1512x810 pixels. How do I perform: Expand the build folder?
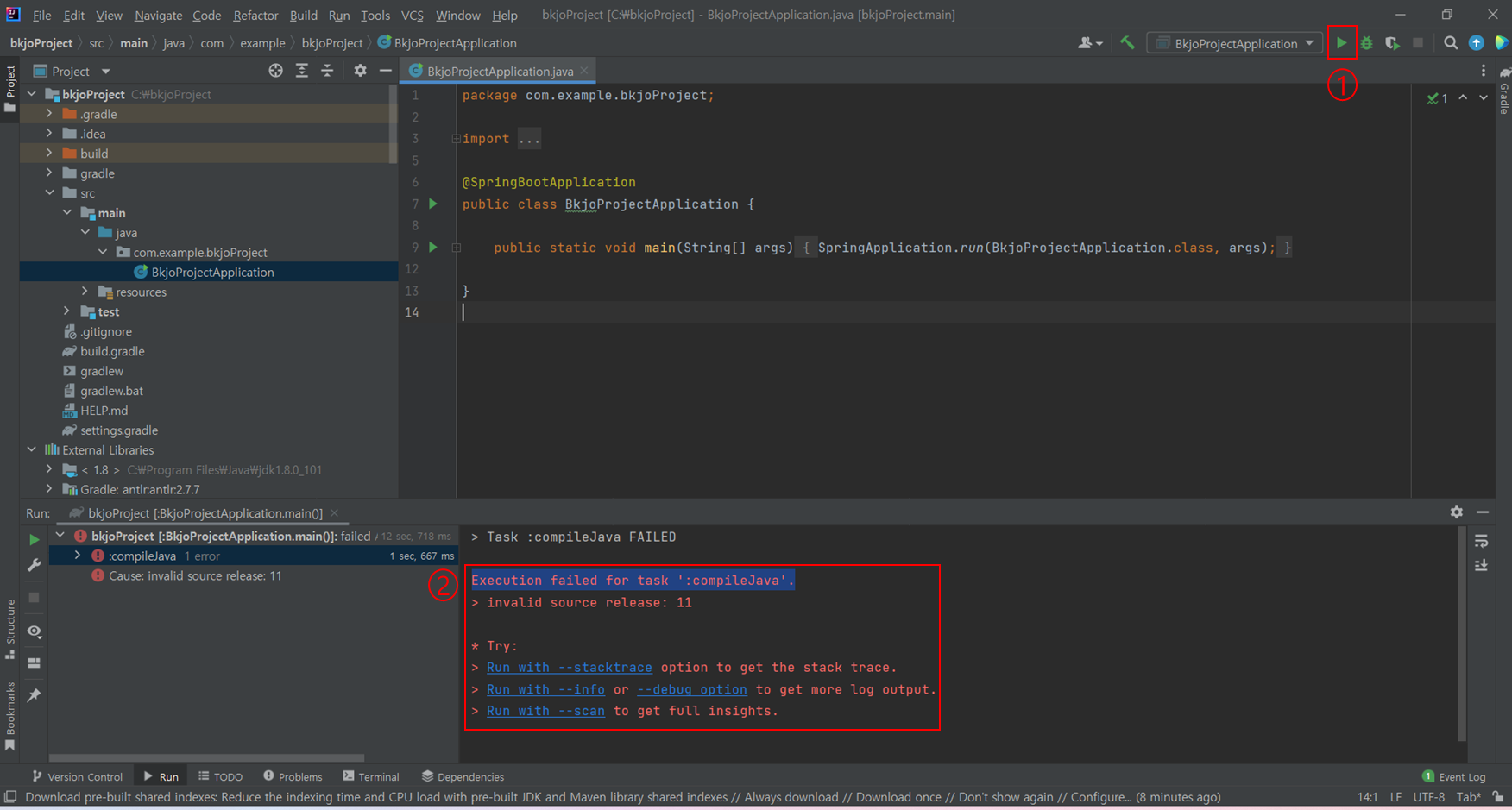tap(49, 153)
